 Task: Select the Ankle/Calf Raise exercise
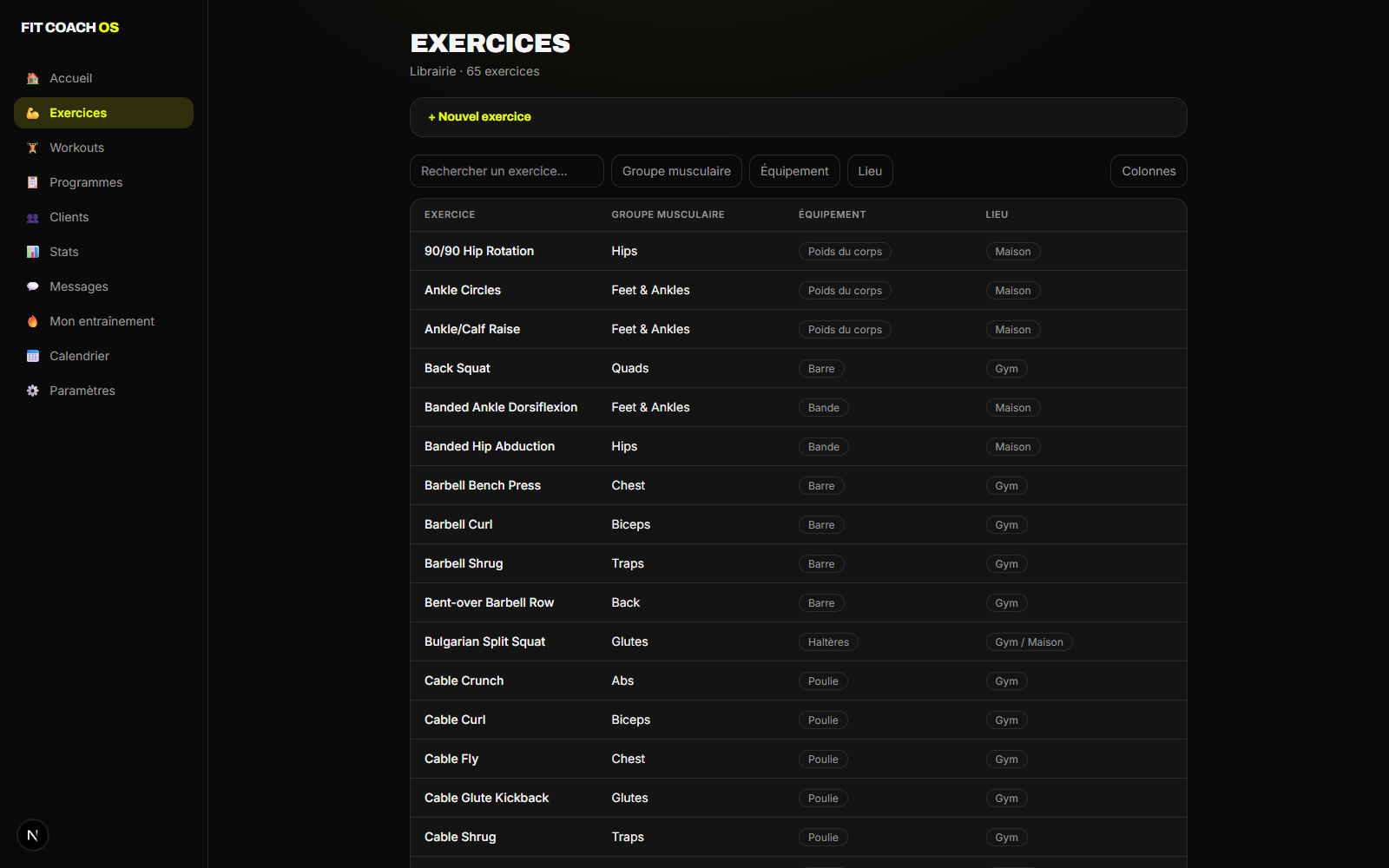pos(799,329)
